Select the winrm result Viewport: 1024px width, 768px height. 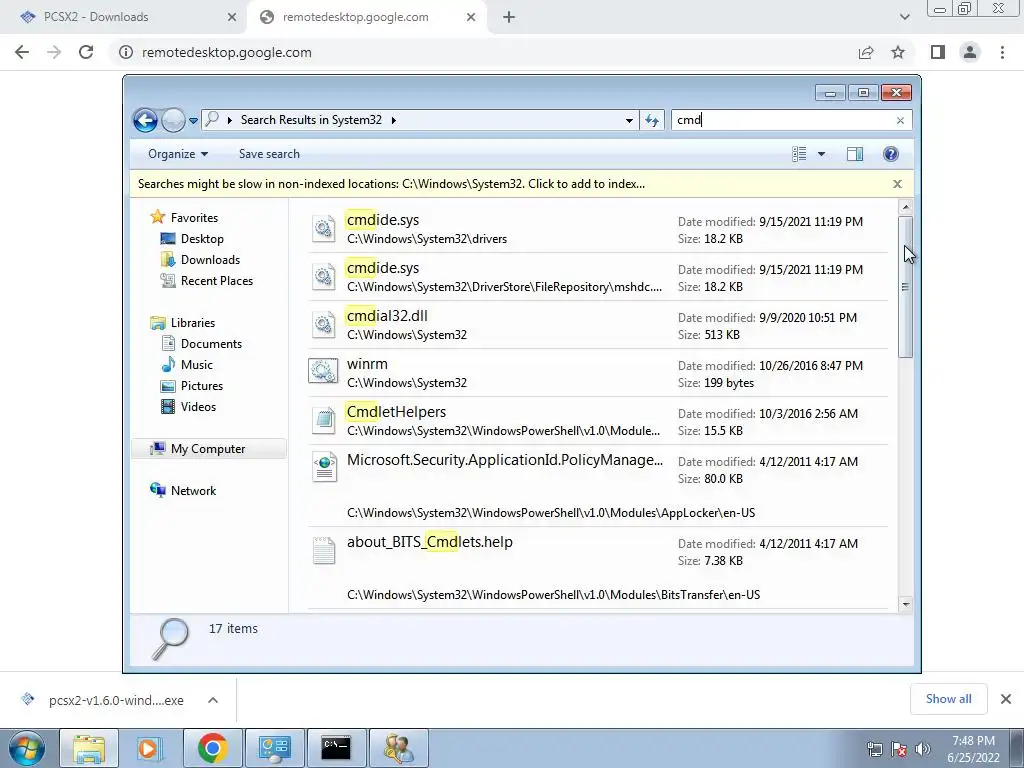pyautogui.click(x=598, y=373)
